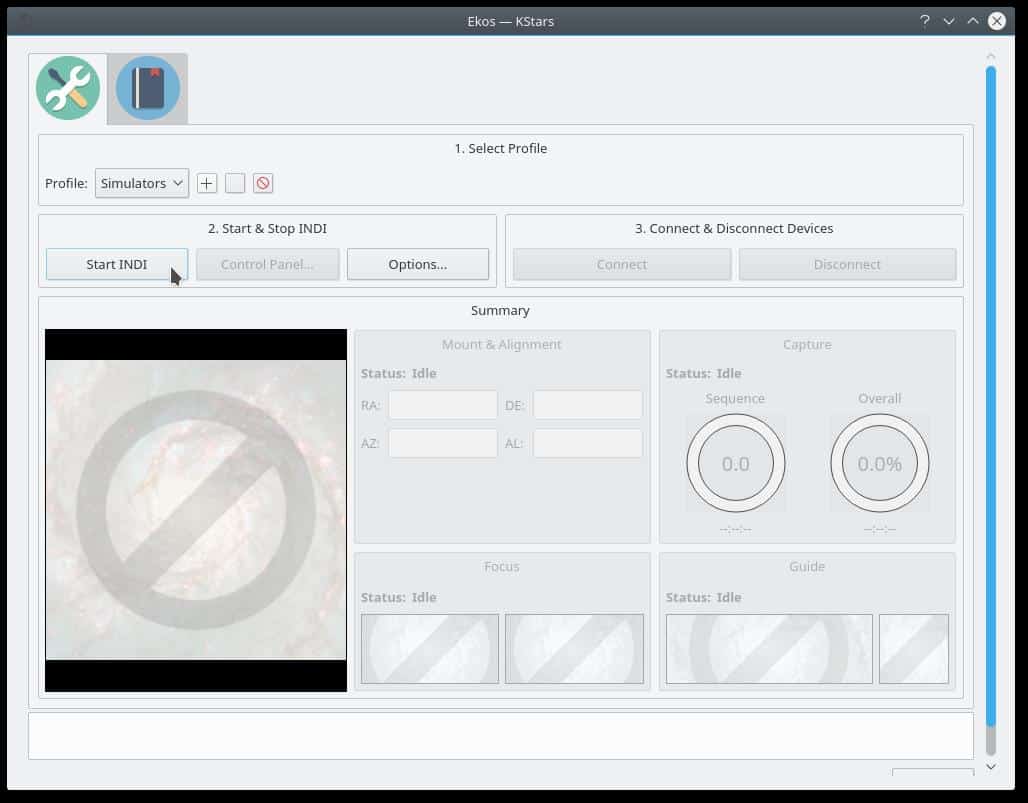Image resolution: width=1028 pixels, height=803 pixels.
Task: Click the wide Guide preview thumbnail
Action: [769, 649]
